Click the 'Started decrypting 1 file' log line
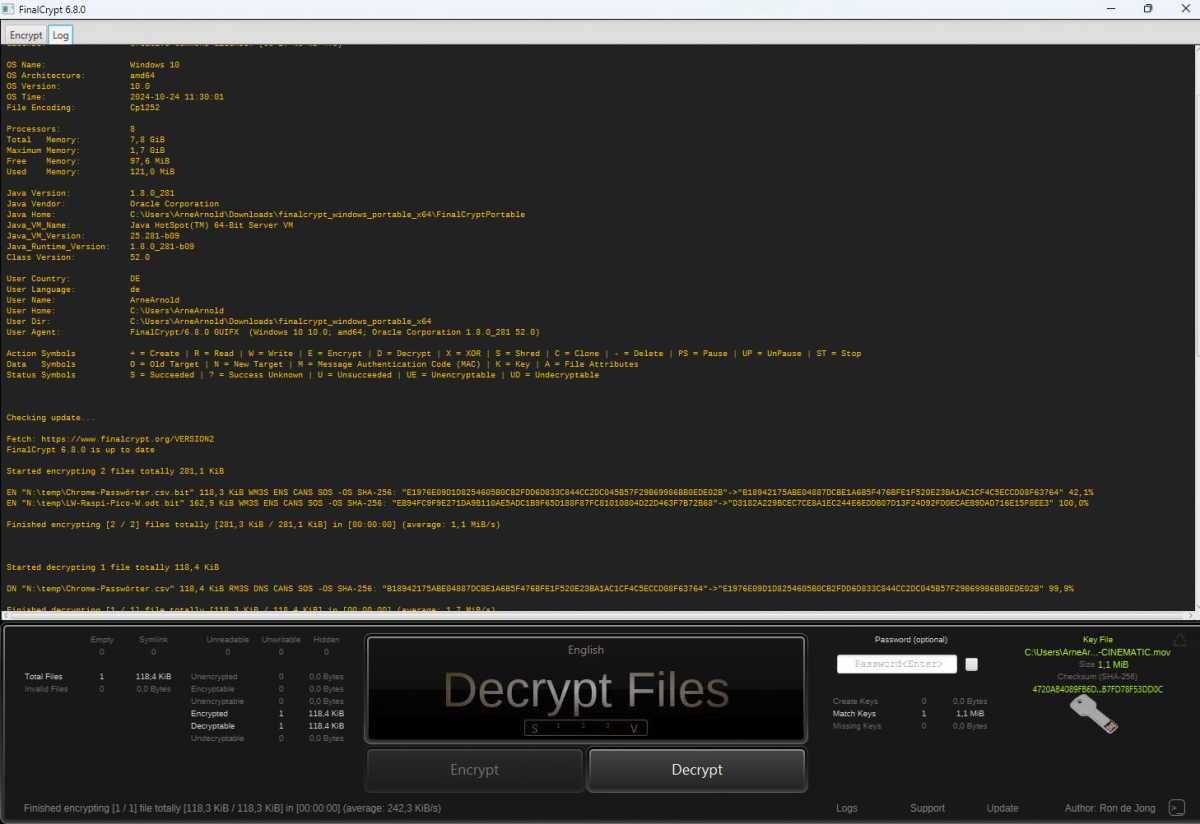This screenshot has height=824, width=1200. (112, 567)
